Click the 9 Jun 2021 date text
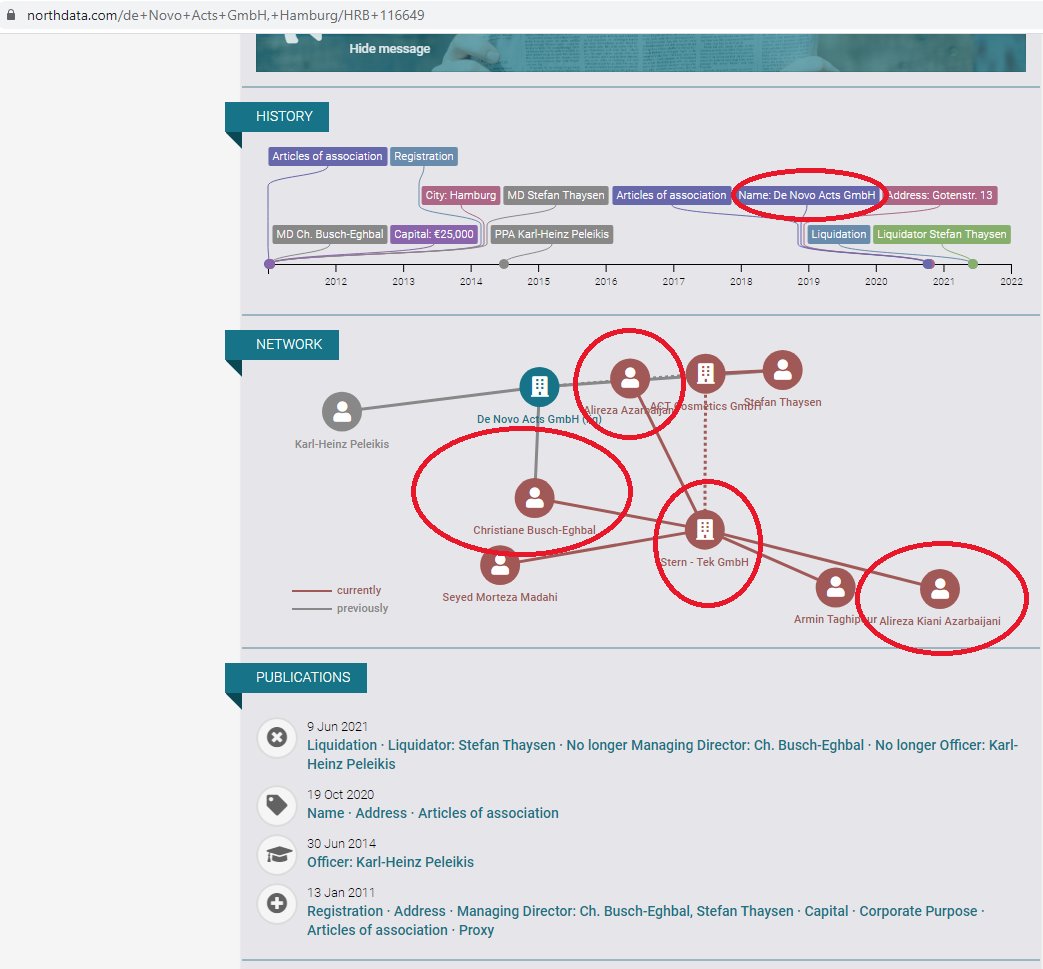 pos(337,727)
